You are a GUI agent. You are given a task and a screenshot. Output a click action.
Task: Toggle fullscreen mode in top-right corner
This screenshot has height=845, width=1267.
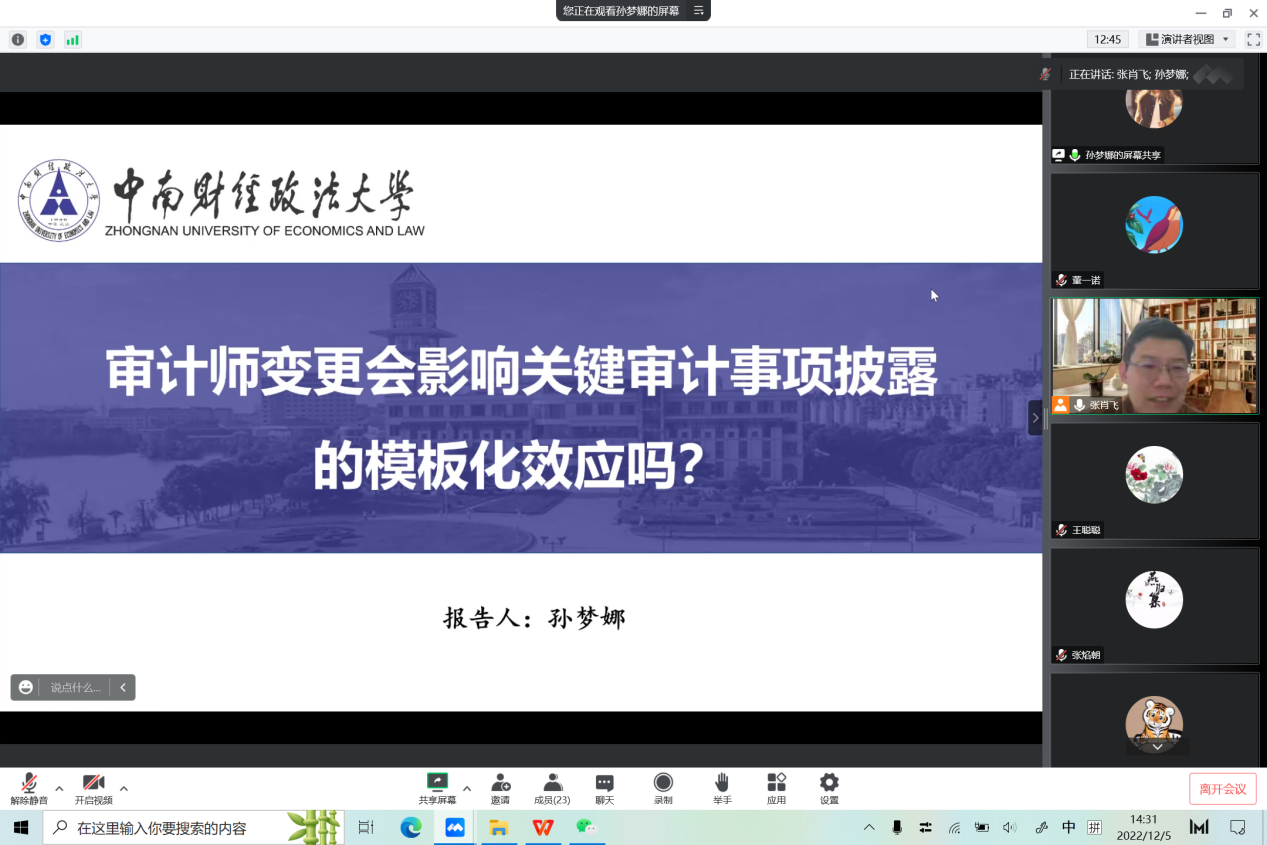pos(1253,39)
